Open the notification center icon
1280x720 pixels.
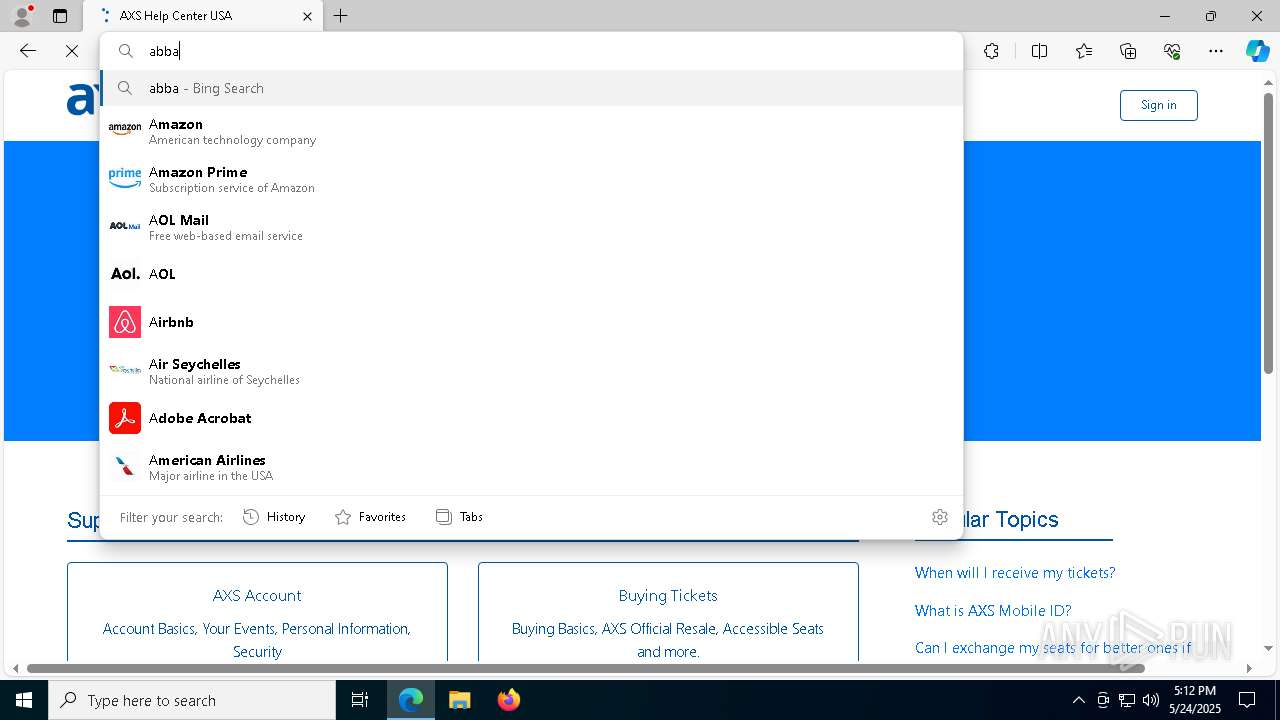tap(1247, 700)
